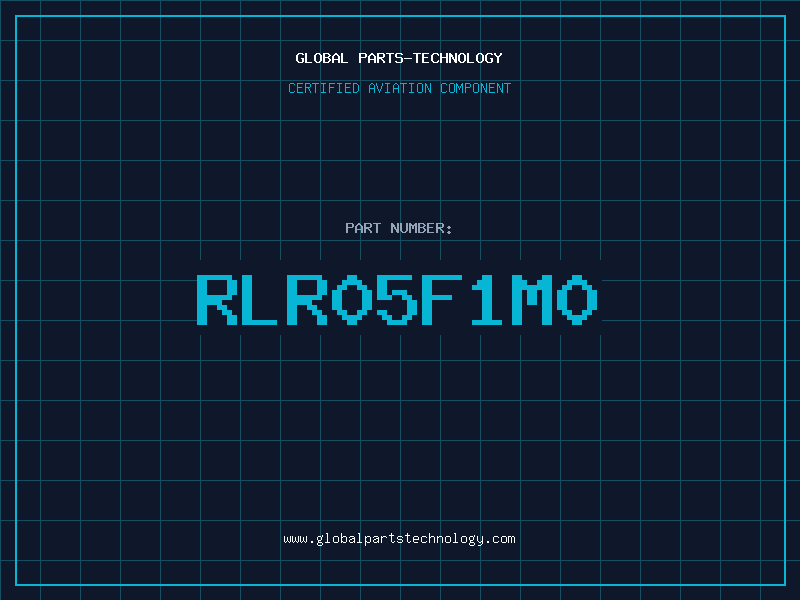Viewport: 800px width, 600px height.
Task: Select the letter L in the part number
Action: tap(261, 299)
